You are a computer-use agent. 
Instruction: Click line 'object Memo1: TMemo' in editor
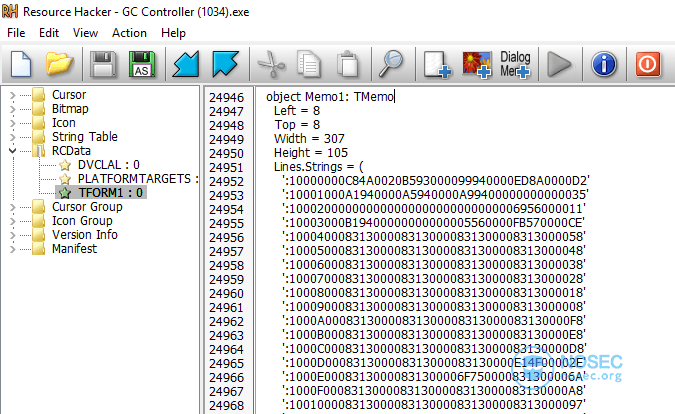click(x=330, y=96)
